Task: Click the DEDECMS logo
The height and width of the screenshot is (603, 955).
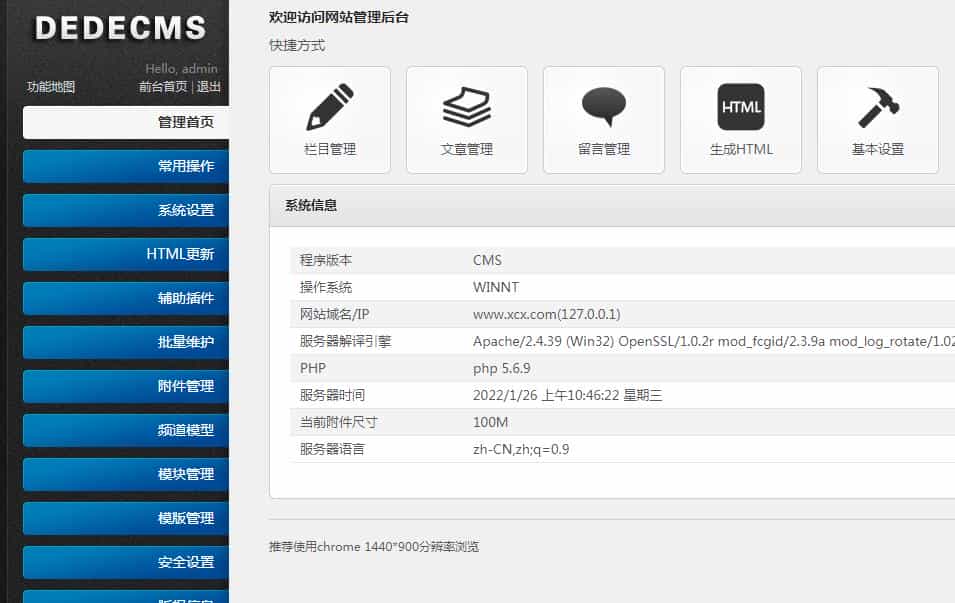Action: click(x=119, y=28)
